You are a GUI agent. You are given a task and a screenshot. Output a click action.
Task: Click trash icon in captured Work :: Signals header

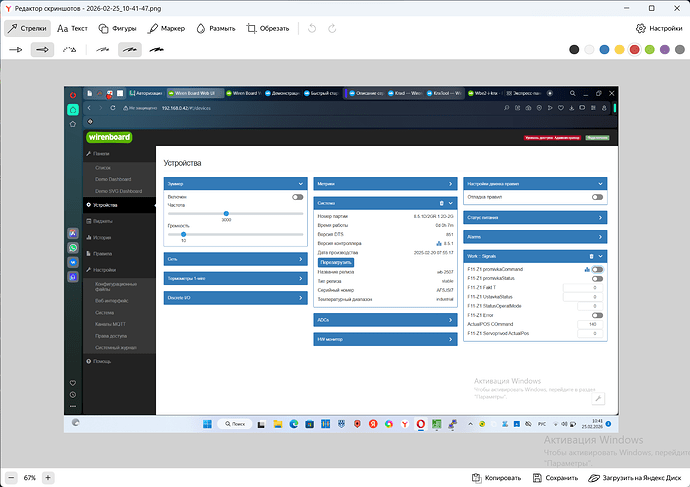pos(591,256)
